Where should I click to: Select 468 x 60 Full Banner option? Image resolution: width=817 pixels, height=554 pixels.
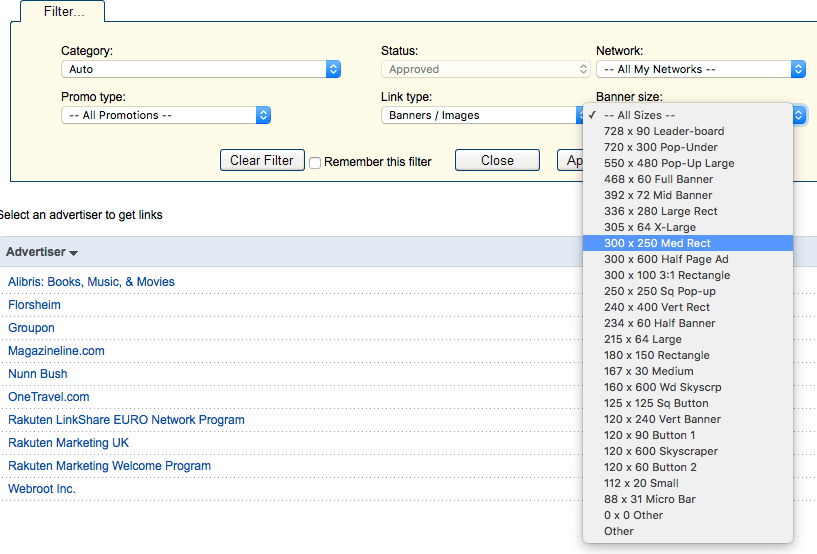(658, 179)
